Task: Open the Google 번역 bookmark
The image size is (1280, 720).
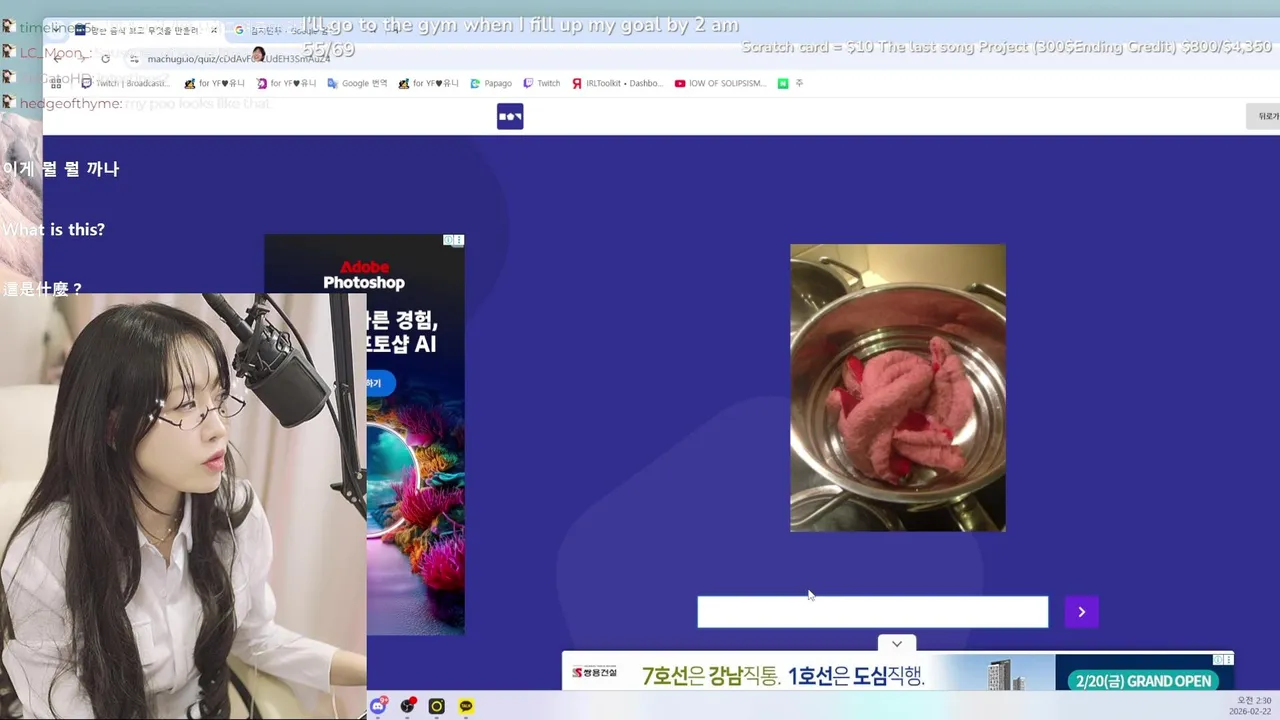Action: pos(358,84)
